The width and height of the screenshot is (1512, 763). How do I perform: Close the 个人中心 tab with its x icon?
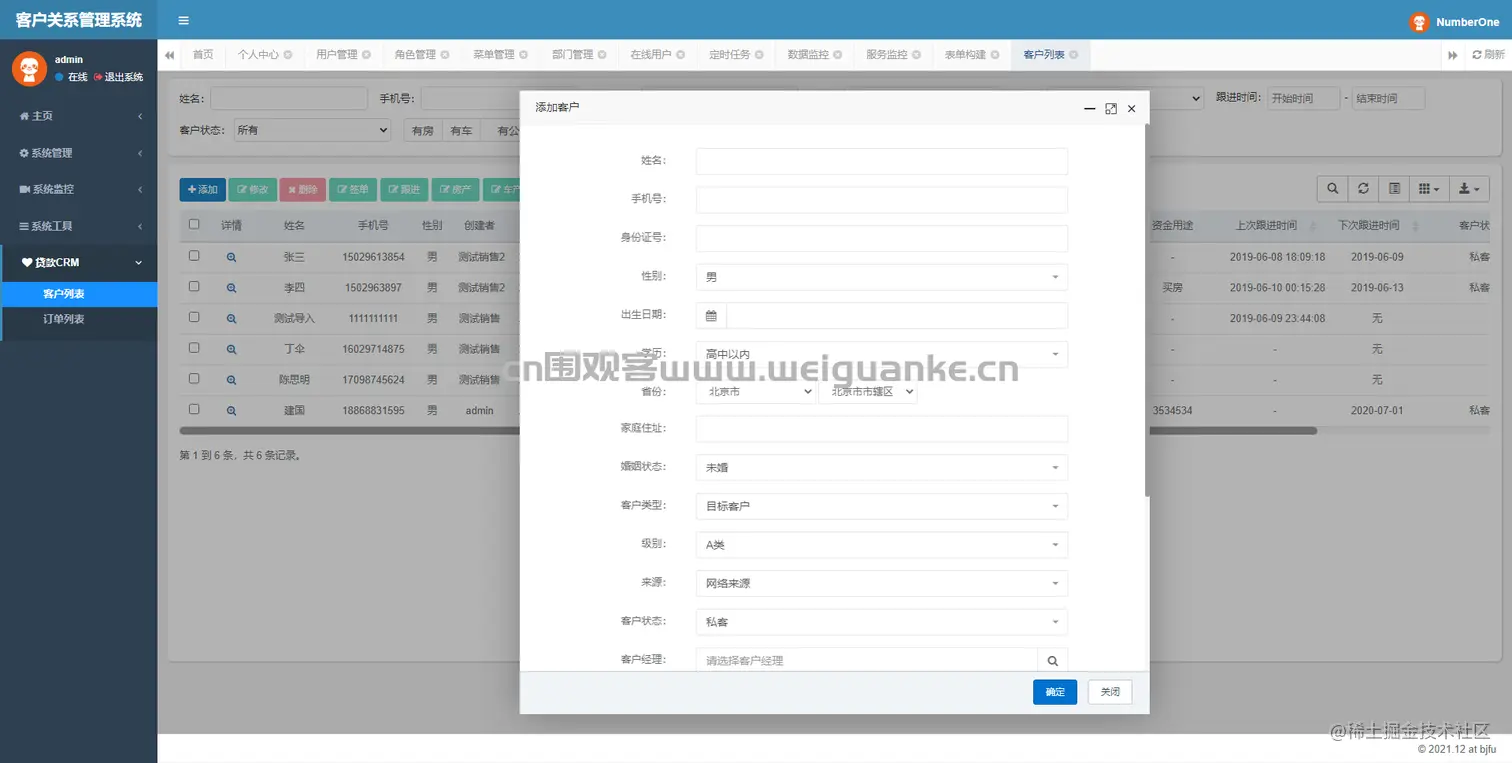point(288,55)
